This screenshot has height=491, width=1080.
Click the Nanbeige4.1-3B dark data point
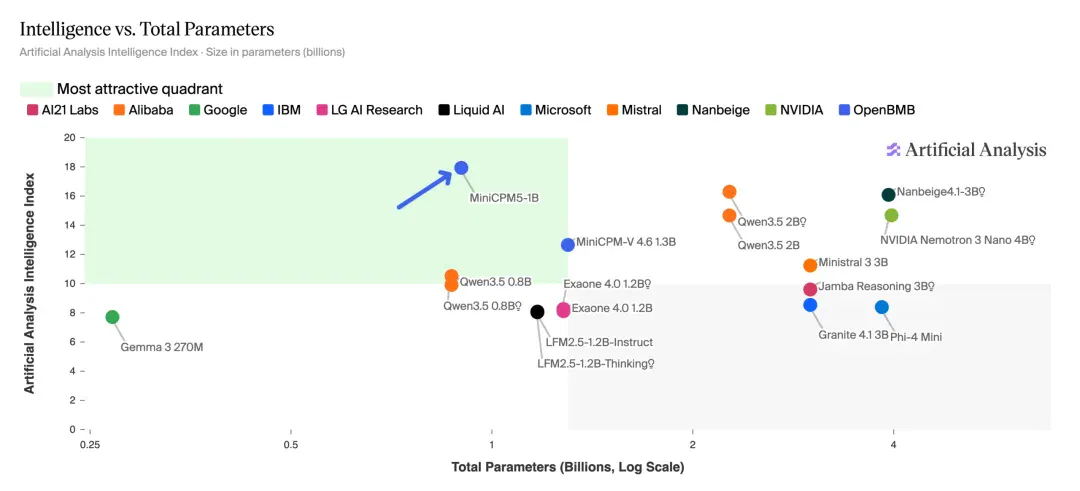[889, 195]
